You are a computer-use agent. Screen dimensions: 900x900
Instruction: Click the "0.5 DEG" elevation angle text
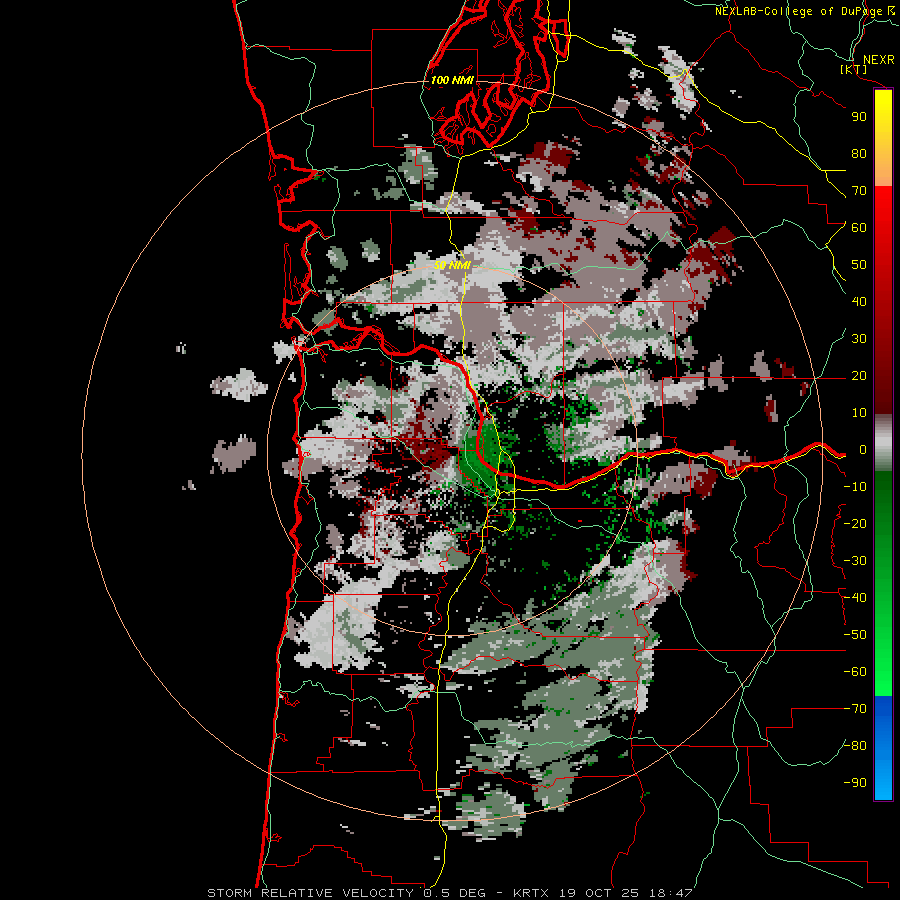[x=455, y=893]
